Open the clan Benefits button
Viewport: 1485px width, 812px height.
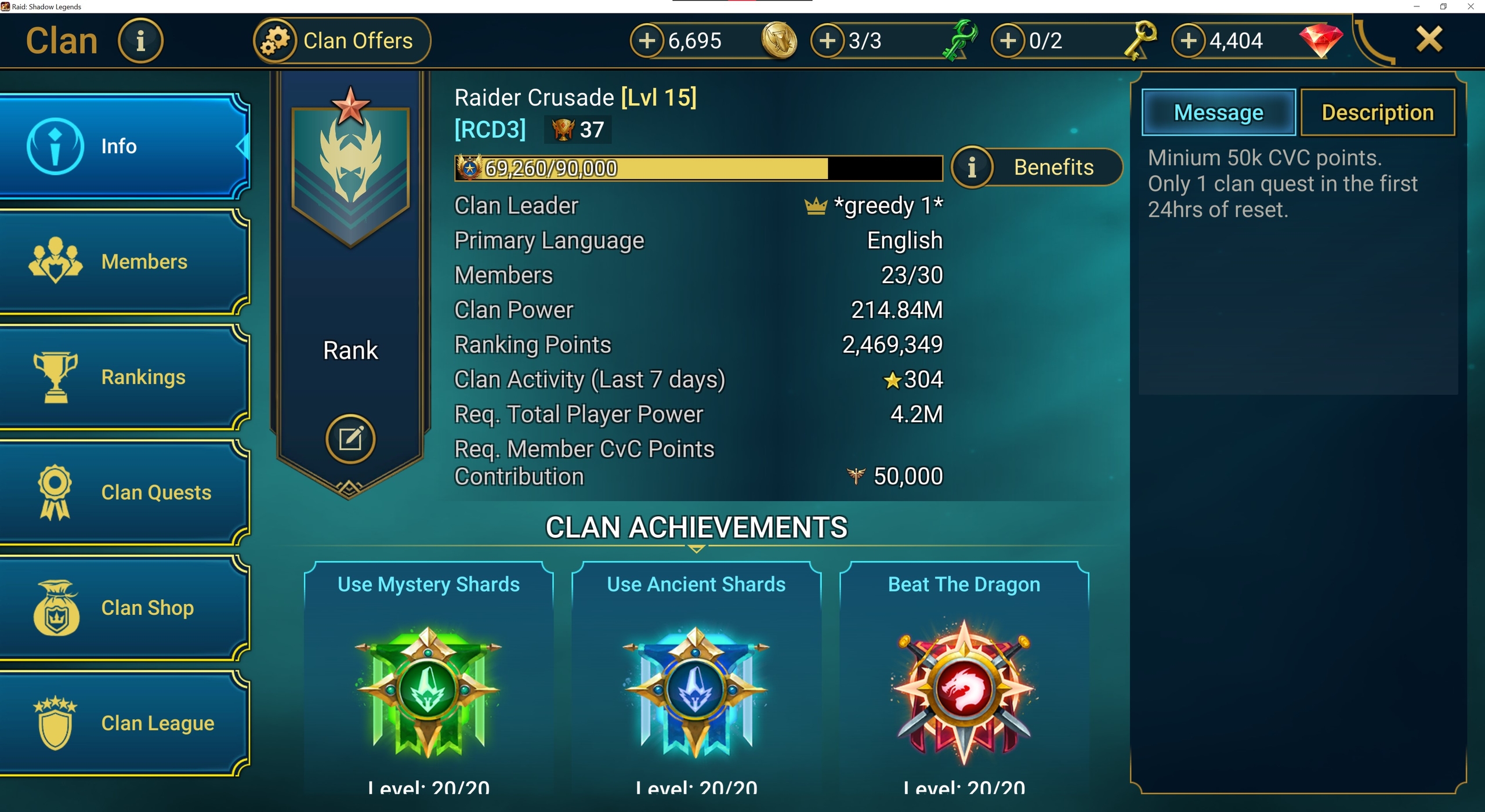[1037, 167]
